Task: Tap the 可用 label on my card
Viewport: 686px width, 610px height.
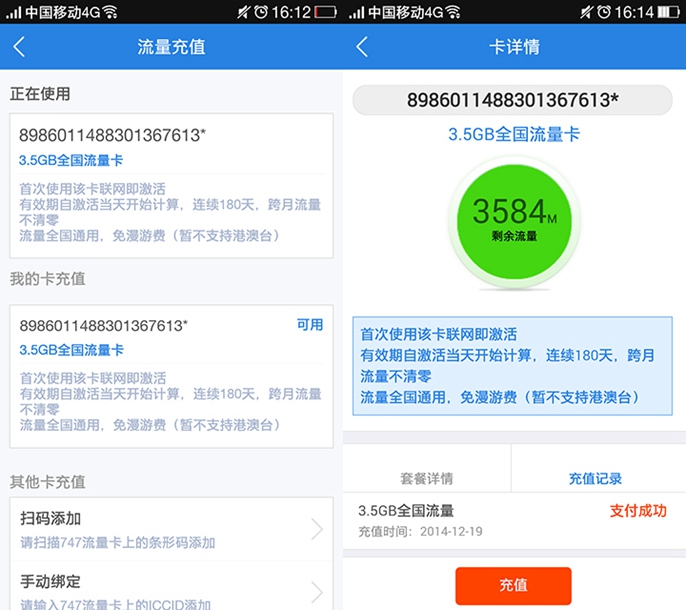Action: [310, 324]
